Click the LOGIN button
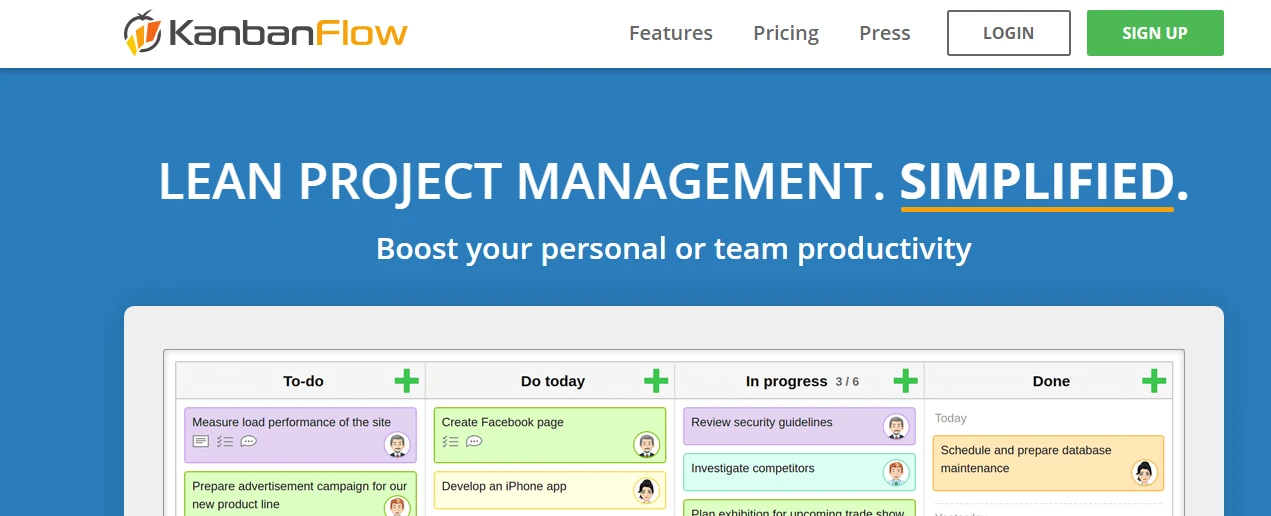The image size is (1271, 516). click(1008, 33)
